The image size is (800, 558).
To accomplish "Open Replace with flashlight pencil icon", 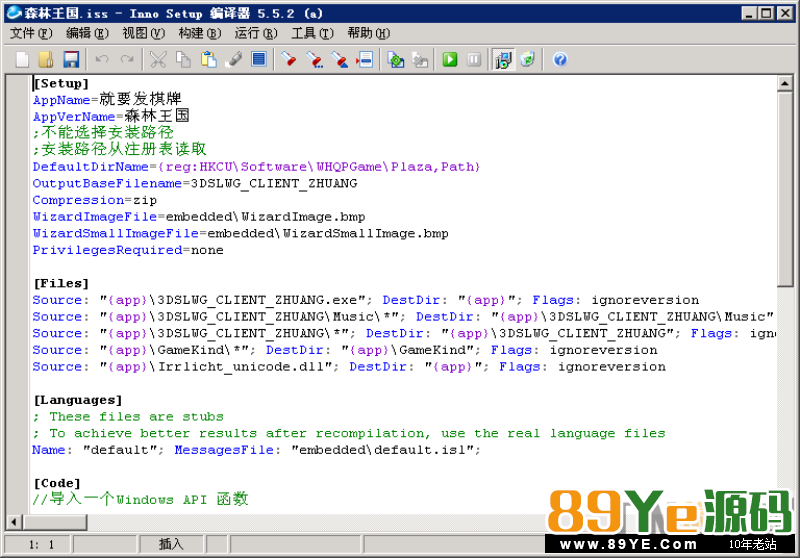I will click(x=340, y=60).
